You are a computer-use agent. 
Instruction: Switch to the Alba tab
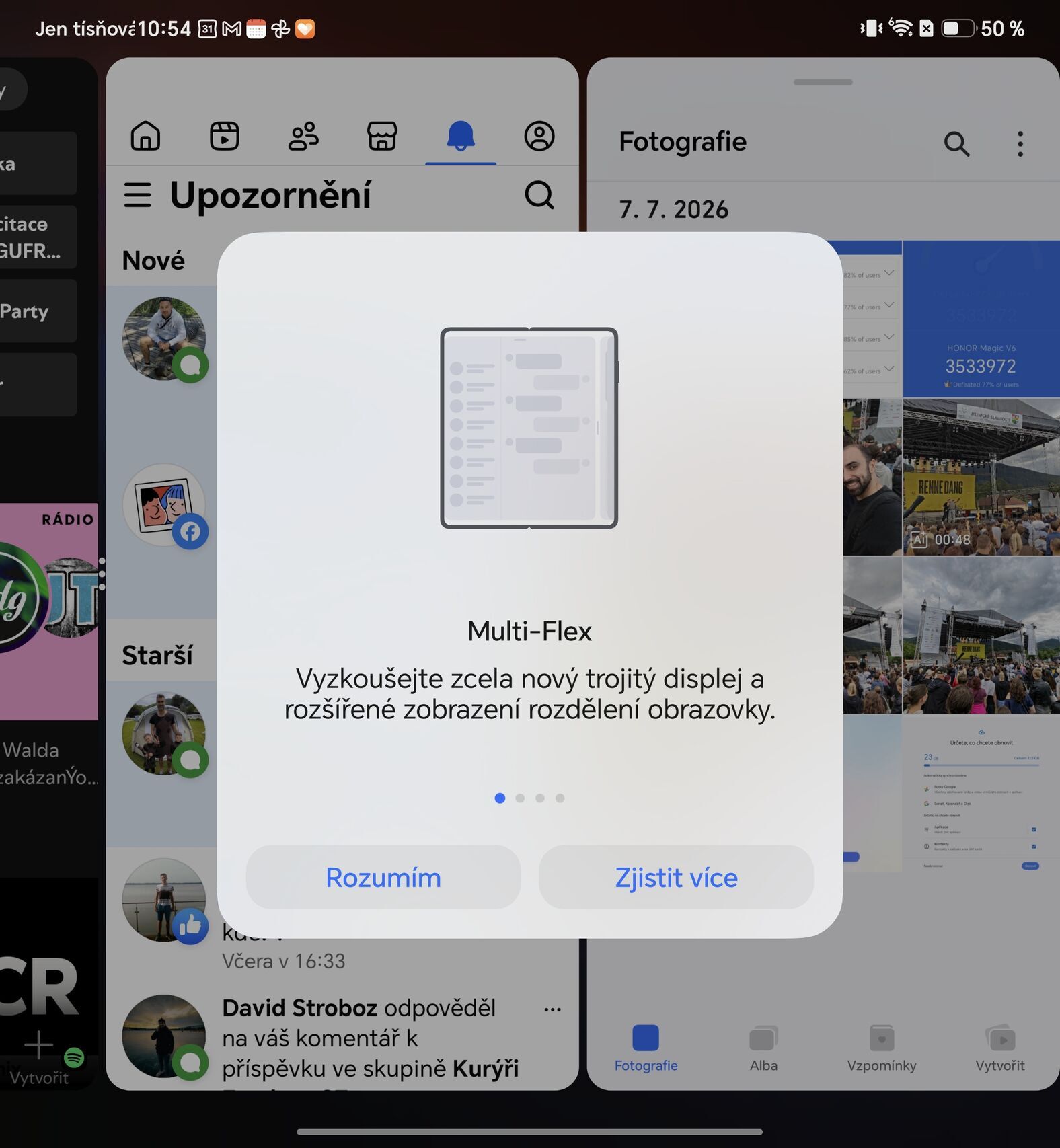(x=763, y=1048)
